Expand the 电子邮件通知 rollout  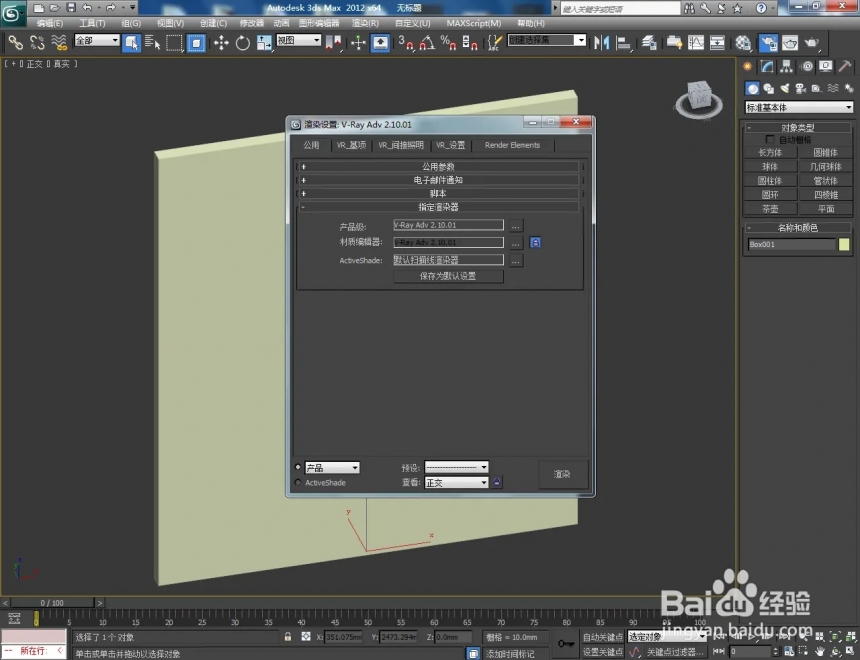coord(438,180)
